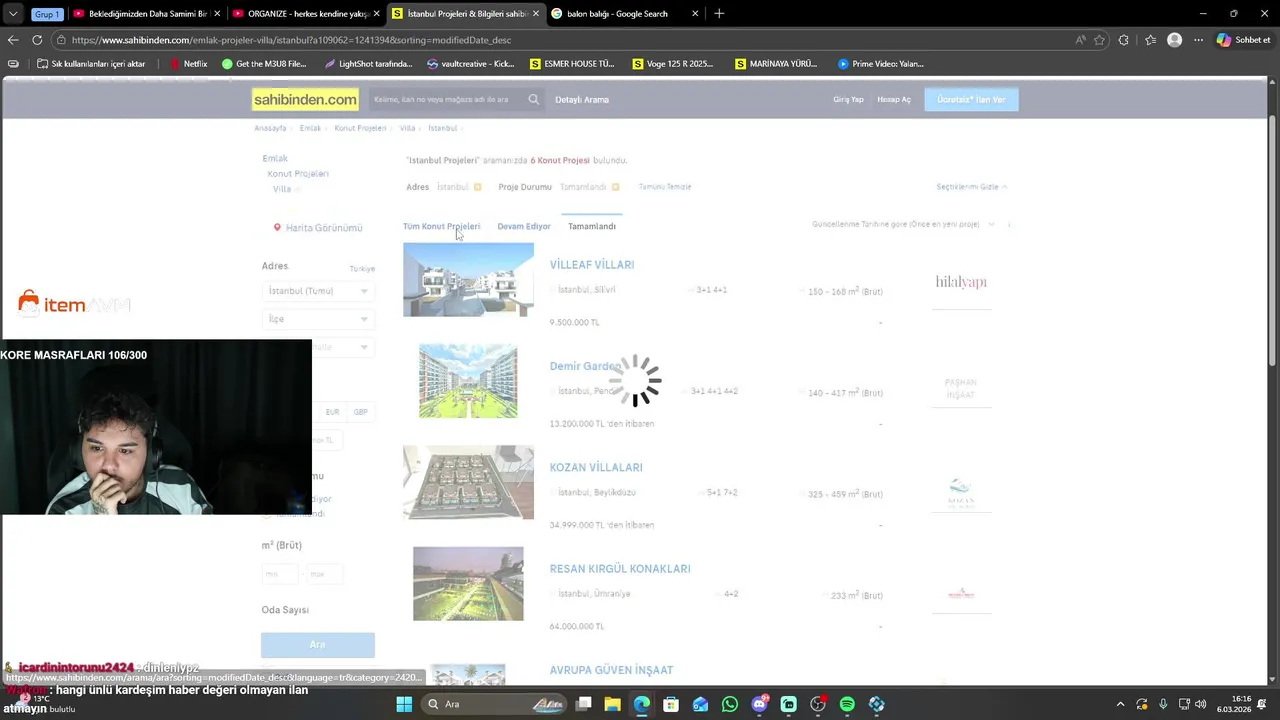1280x720 pixels.
Task: Click the VİLLEAF VİLLARI thumbnail image
Action: pyautogui.click(x=468, y=279)
